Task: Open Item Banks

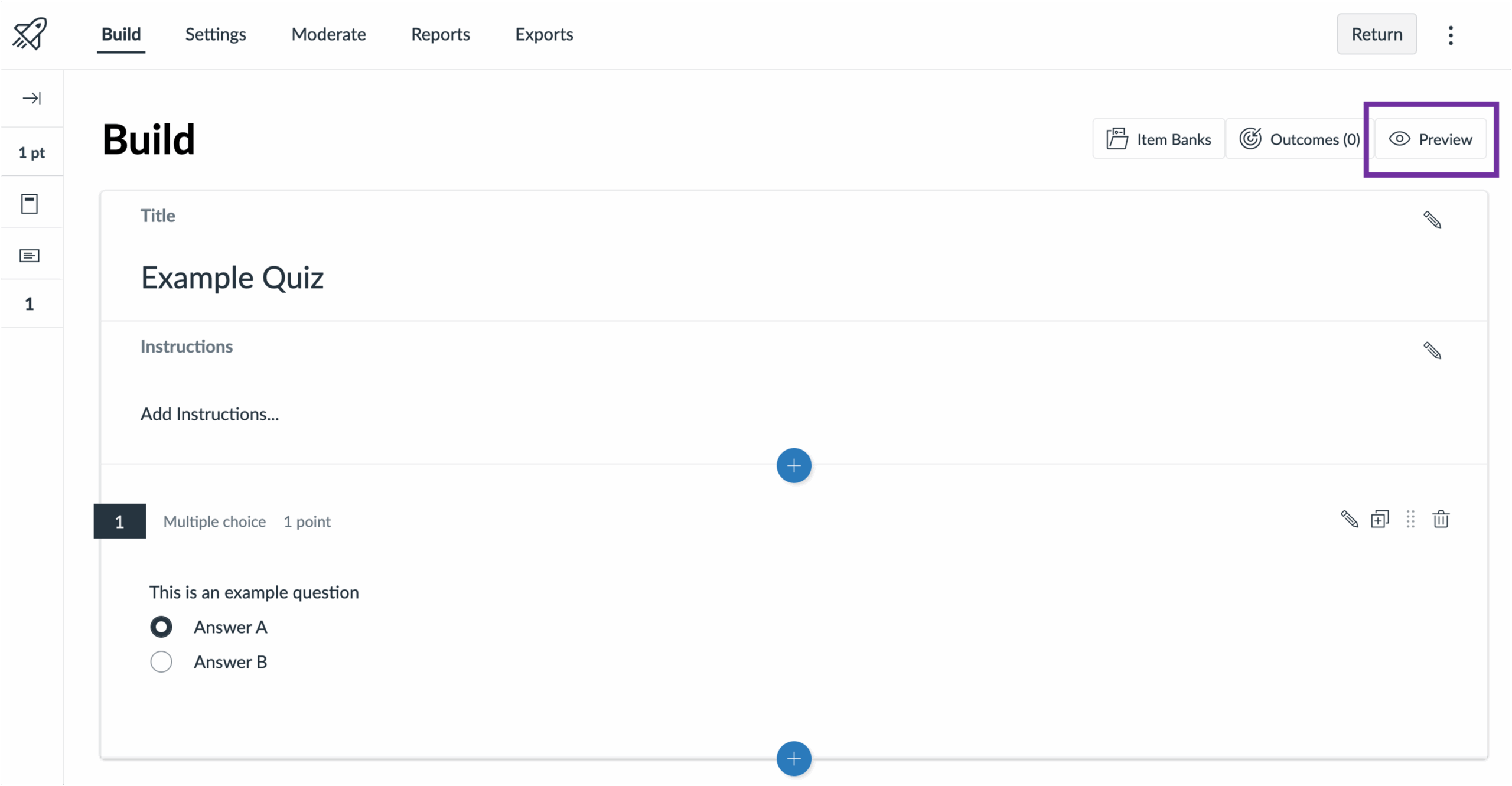Action: point(1159,139)
